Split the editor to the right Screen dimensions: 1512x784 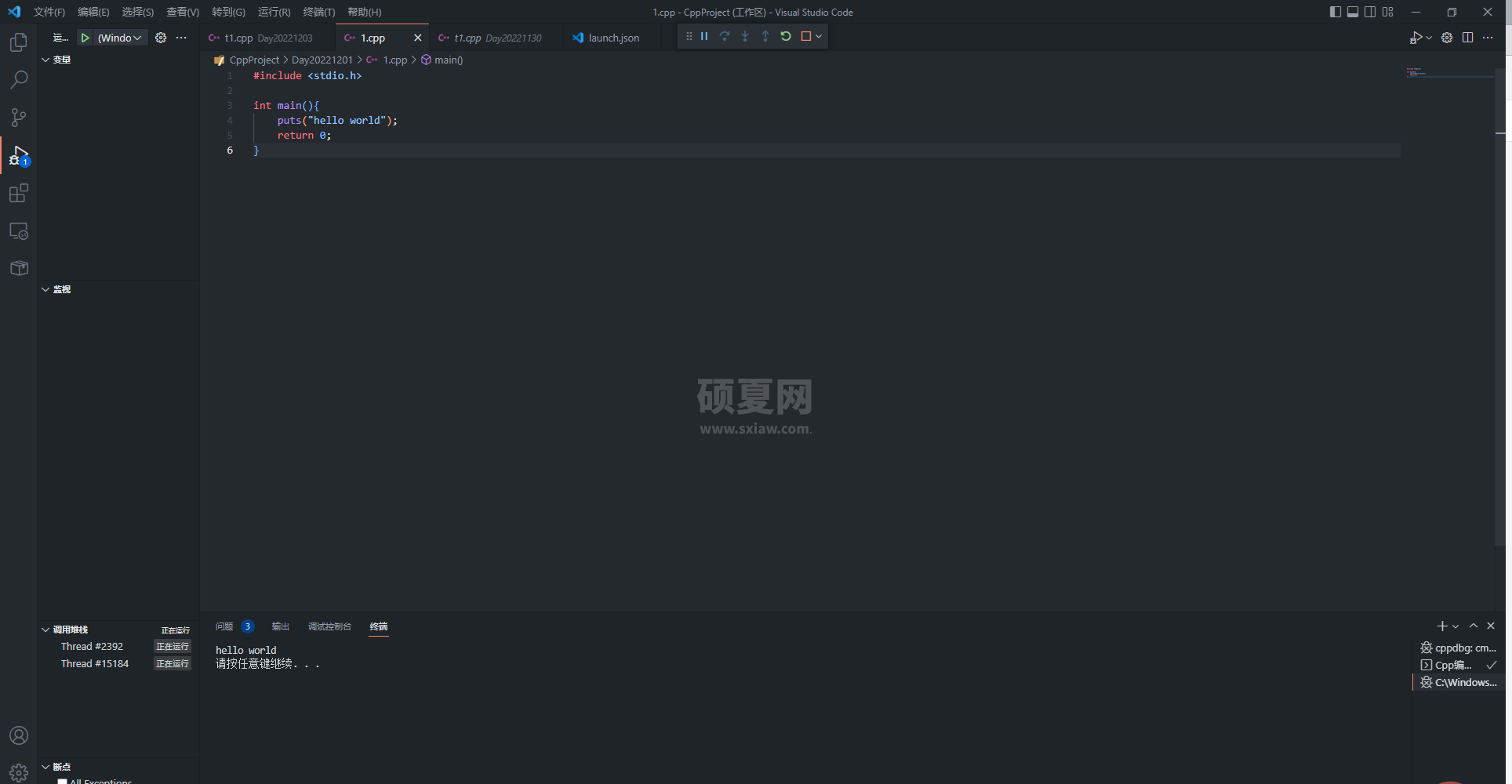(x=1467, y=38)
